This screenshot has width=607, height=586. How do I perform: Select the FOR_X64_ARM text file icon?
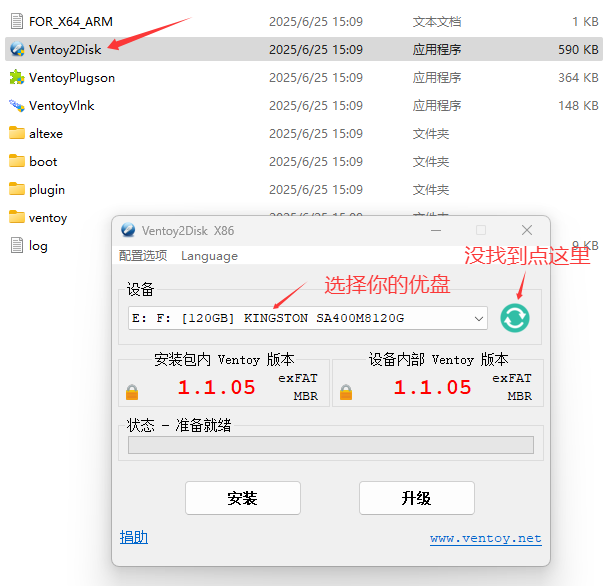tap(17, 21)
